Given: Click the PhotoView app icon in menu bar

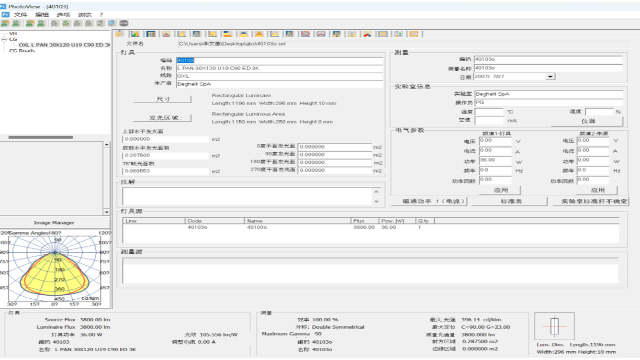Looking at the screenshot, I should [5, 14].
